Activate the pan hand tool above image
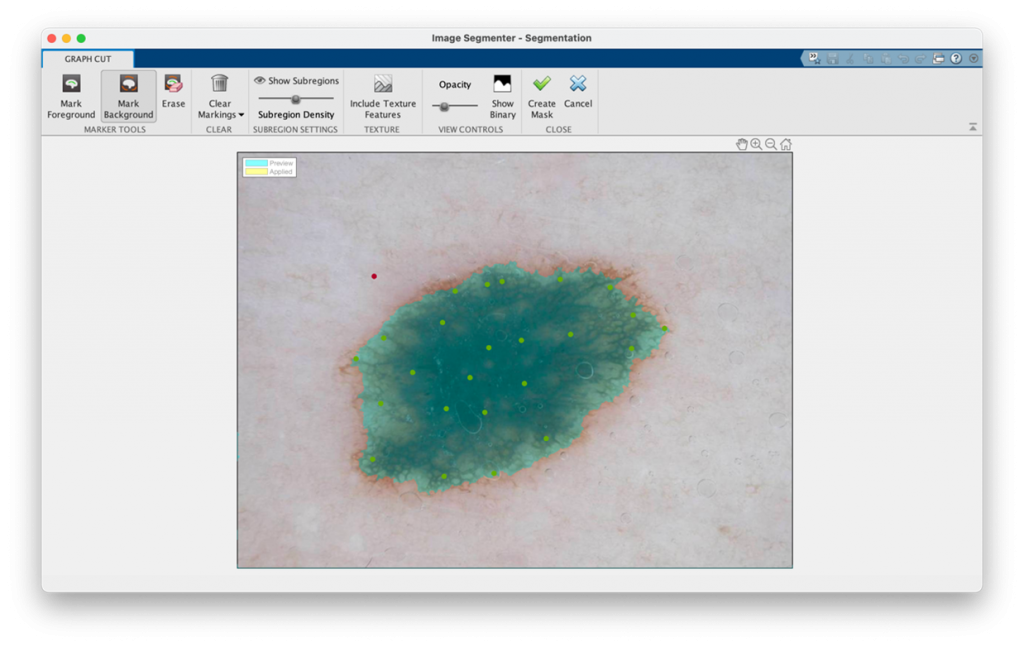The image size is (1024, 647). (742, 144)
